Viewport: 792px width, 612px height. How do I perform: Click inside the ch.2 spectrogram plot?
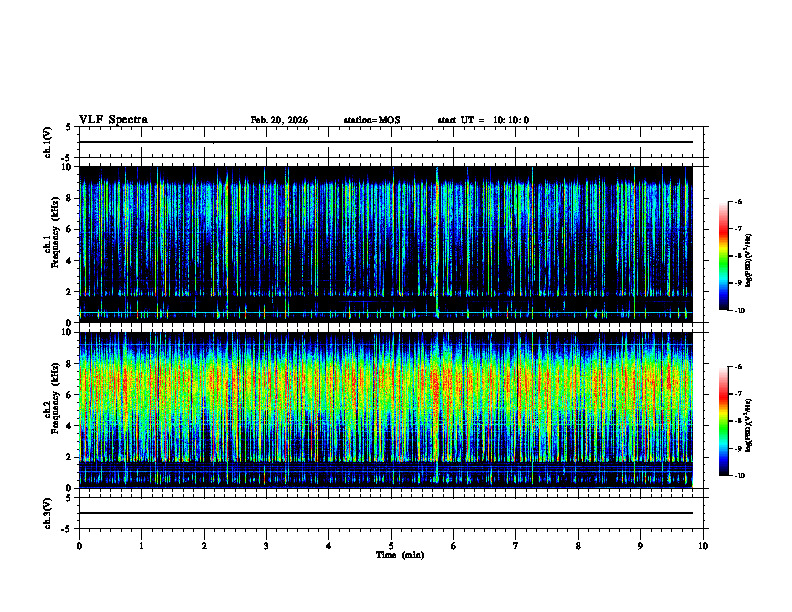coord(386,410)
